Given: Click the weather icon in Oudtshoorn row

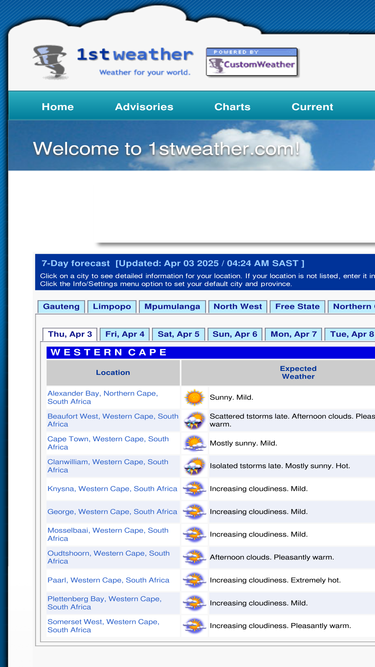Looking at the screenshot, I should point(195,557).
